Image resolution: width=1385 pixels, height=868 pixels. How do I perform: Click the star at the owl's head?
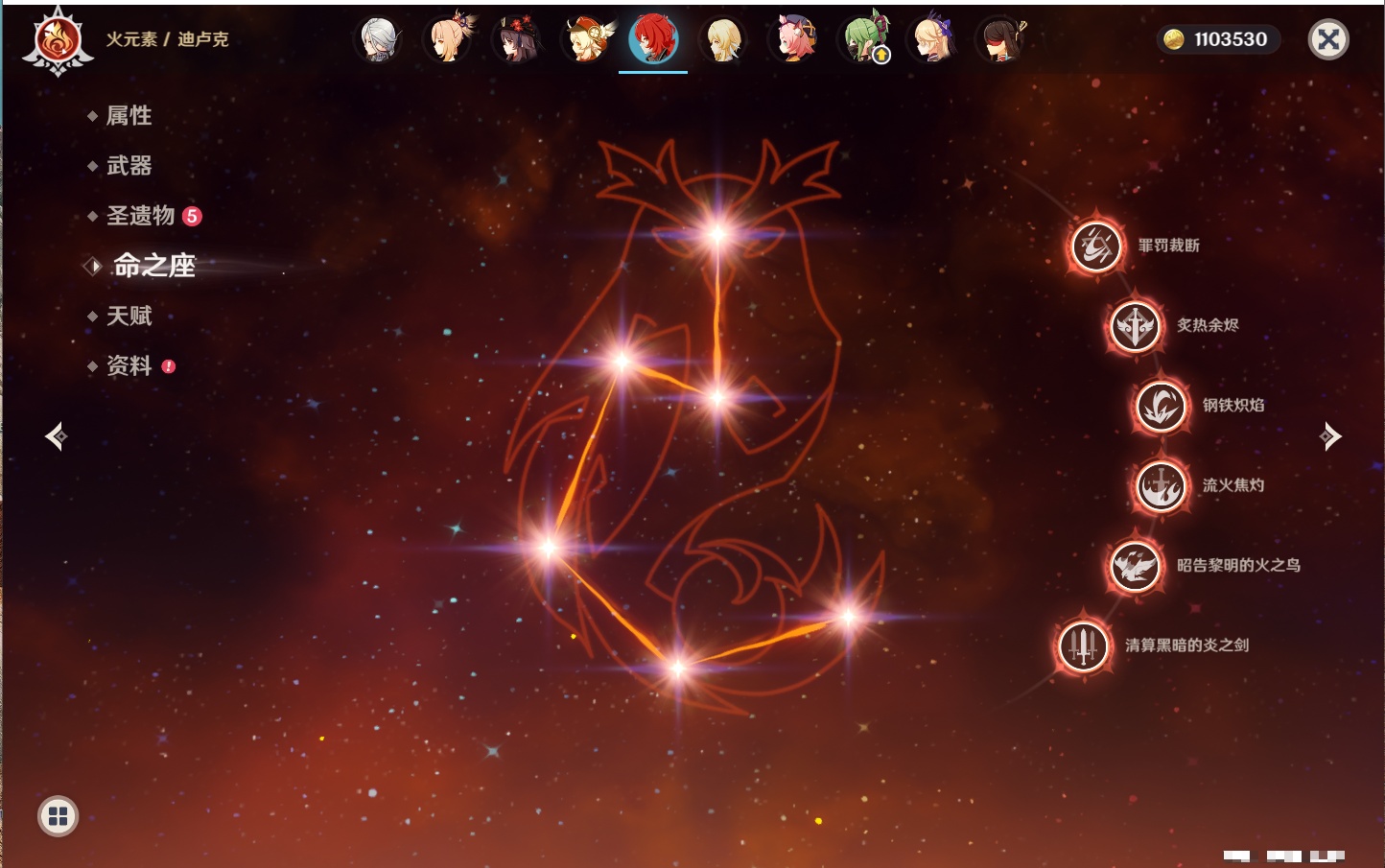[717, 234]
